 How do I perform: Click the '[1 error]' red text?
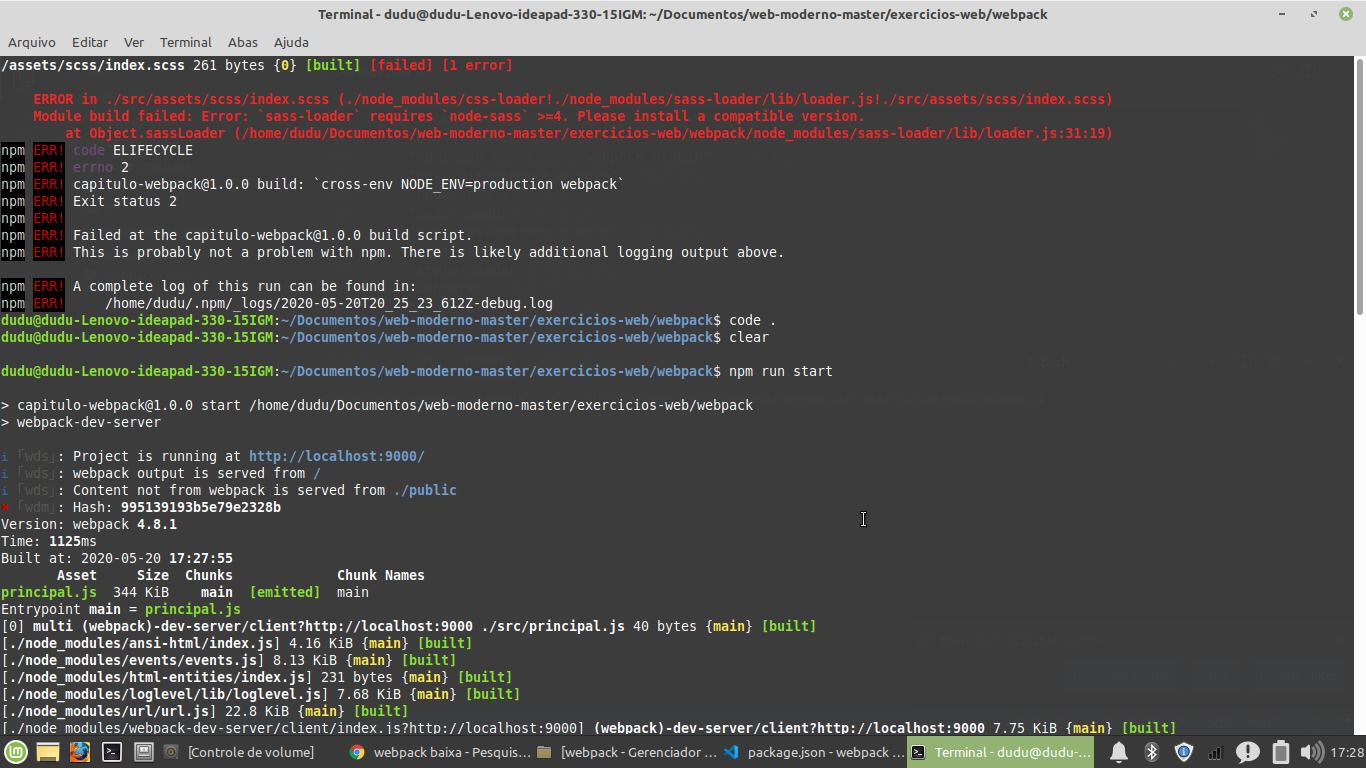(x=477, y=65)
